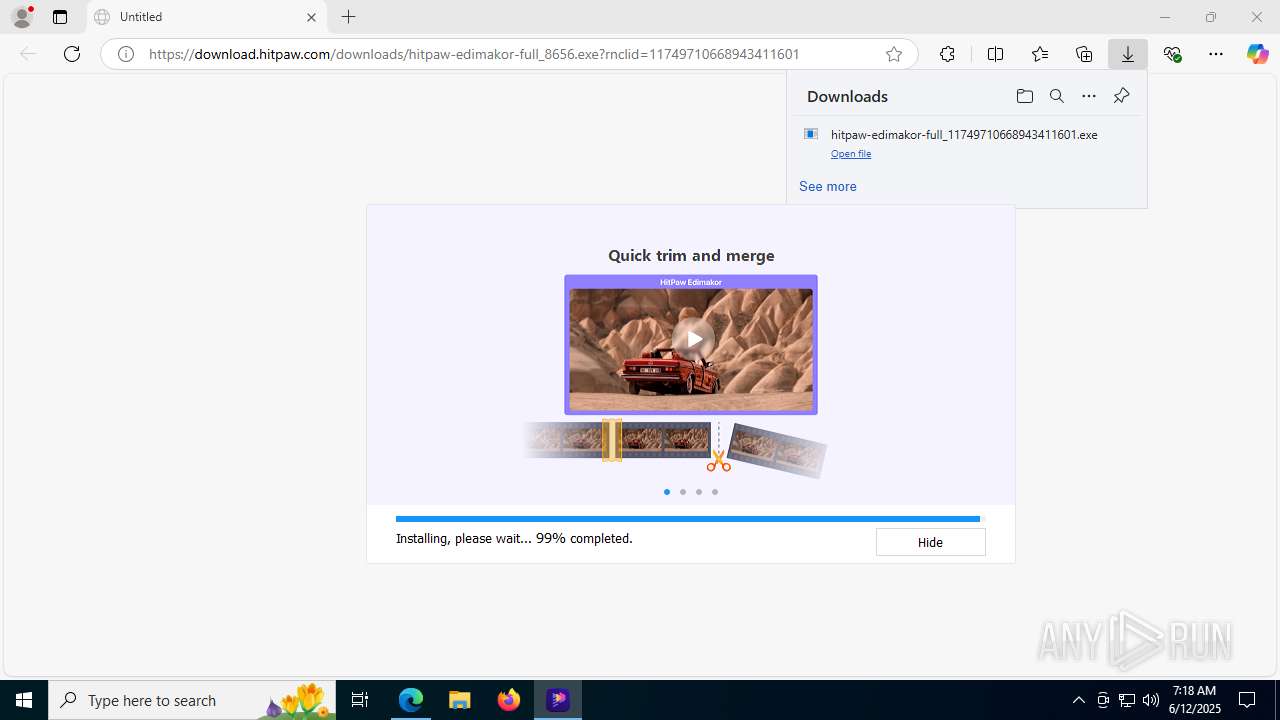Click the taskbar search box

coord(192,700)
